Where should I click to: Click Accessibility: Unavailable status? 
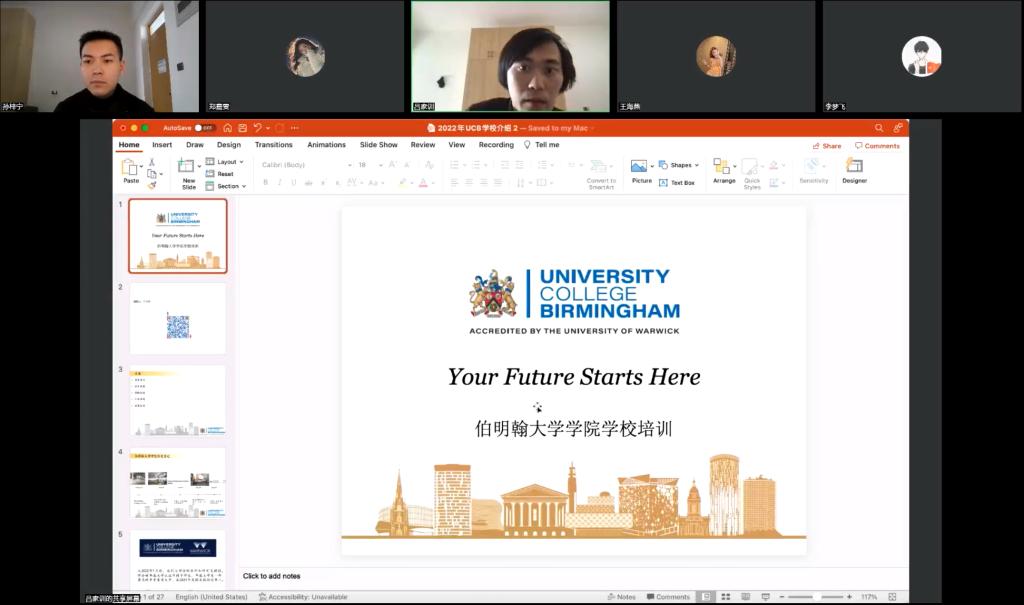click(x=303, y=597)
